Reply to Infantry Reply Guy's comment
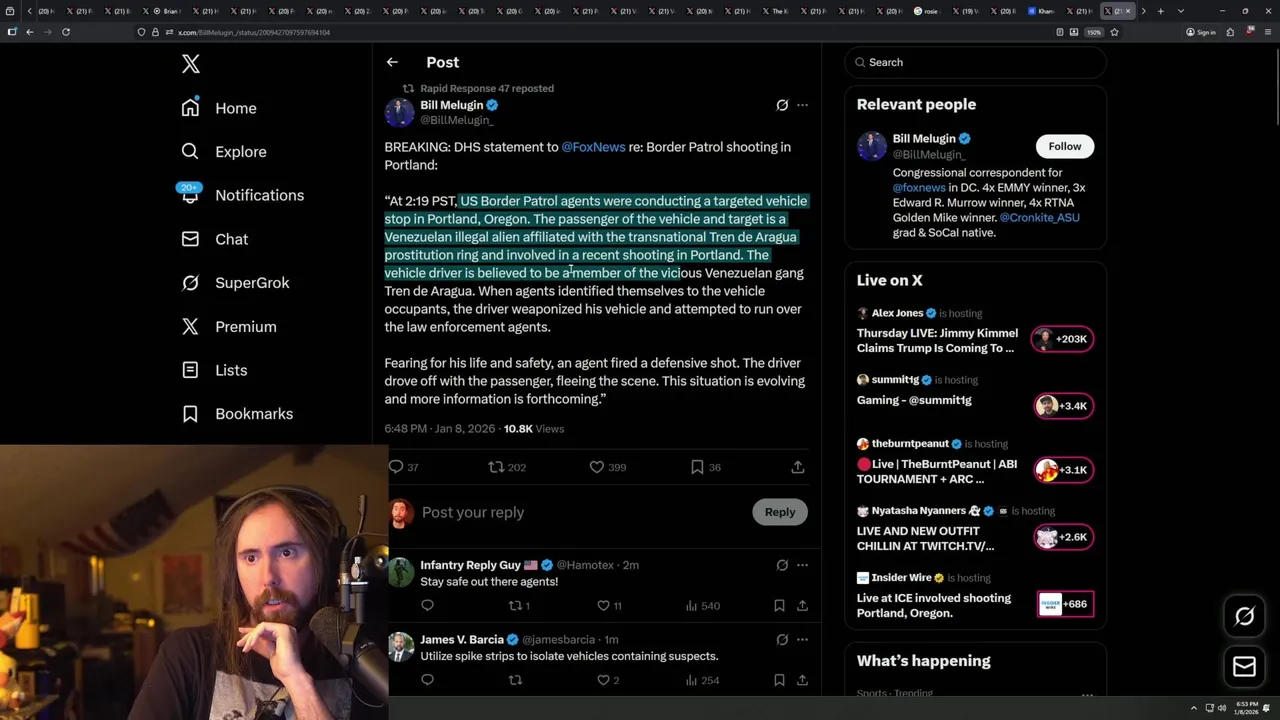 tap(427, 605)
